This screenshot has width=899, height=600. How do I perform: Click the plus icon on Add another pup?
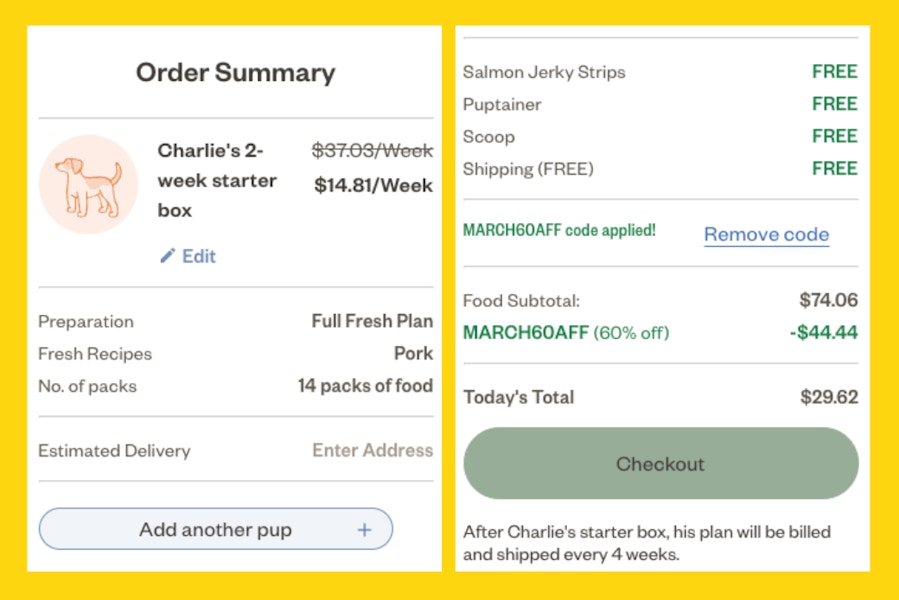(x=365, y=529)
